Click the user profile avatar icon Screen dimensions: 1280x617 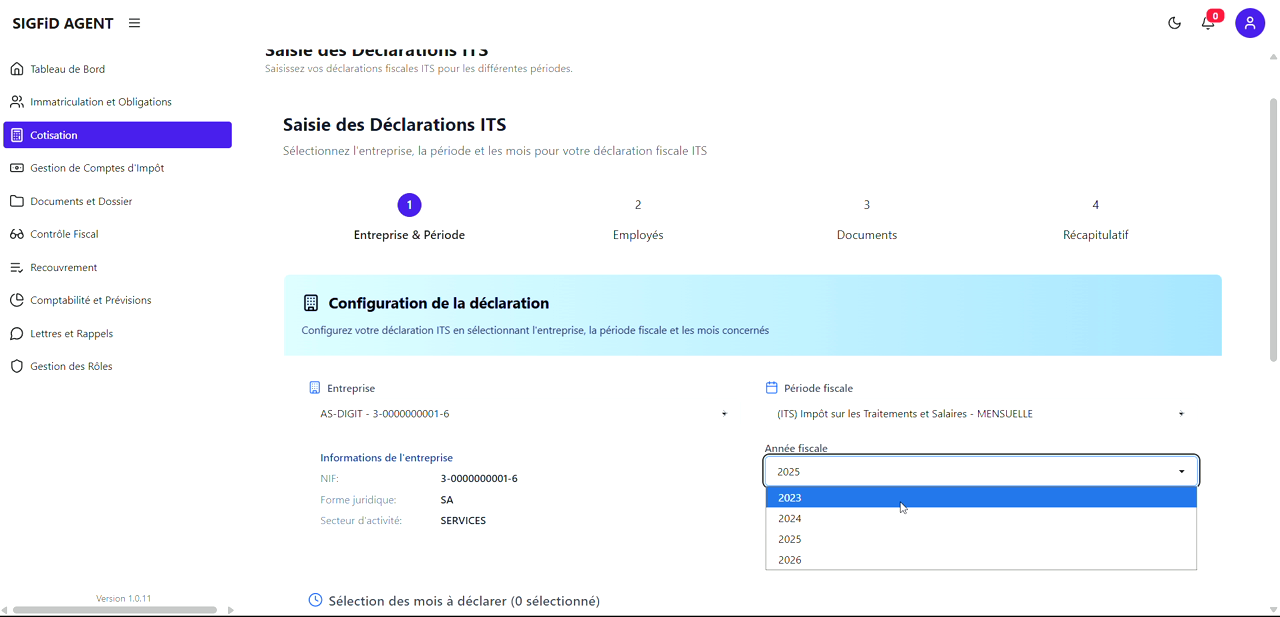click(x=1250, y=22)
